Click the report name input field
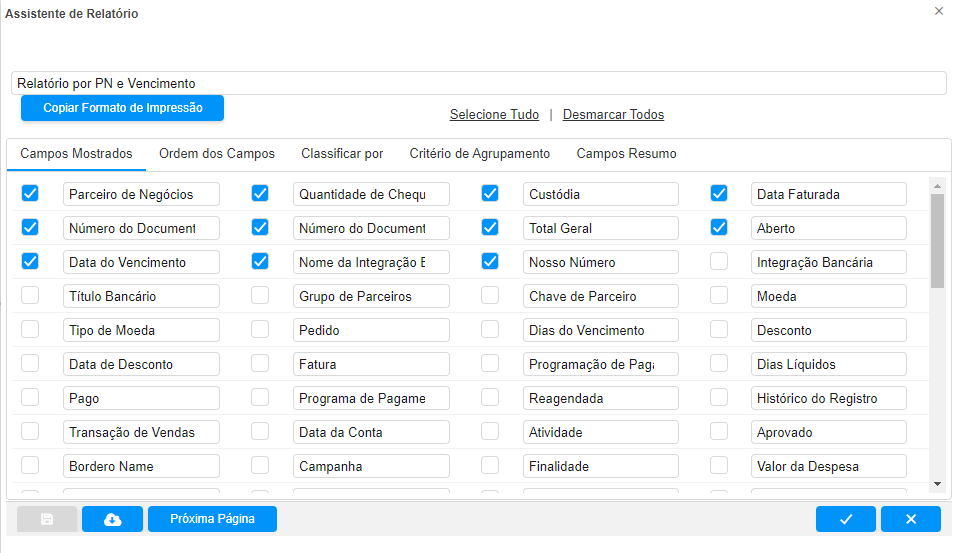953x553 pixels. click(478, 84)
